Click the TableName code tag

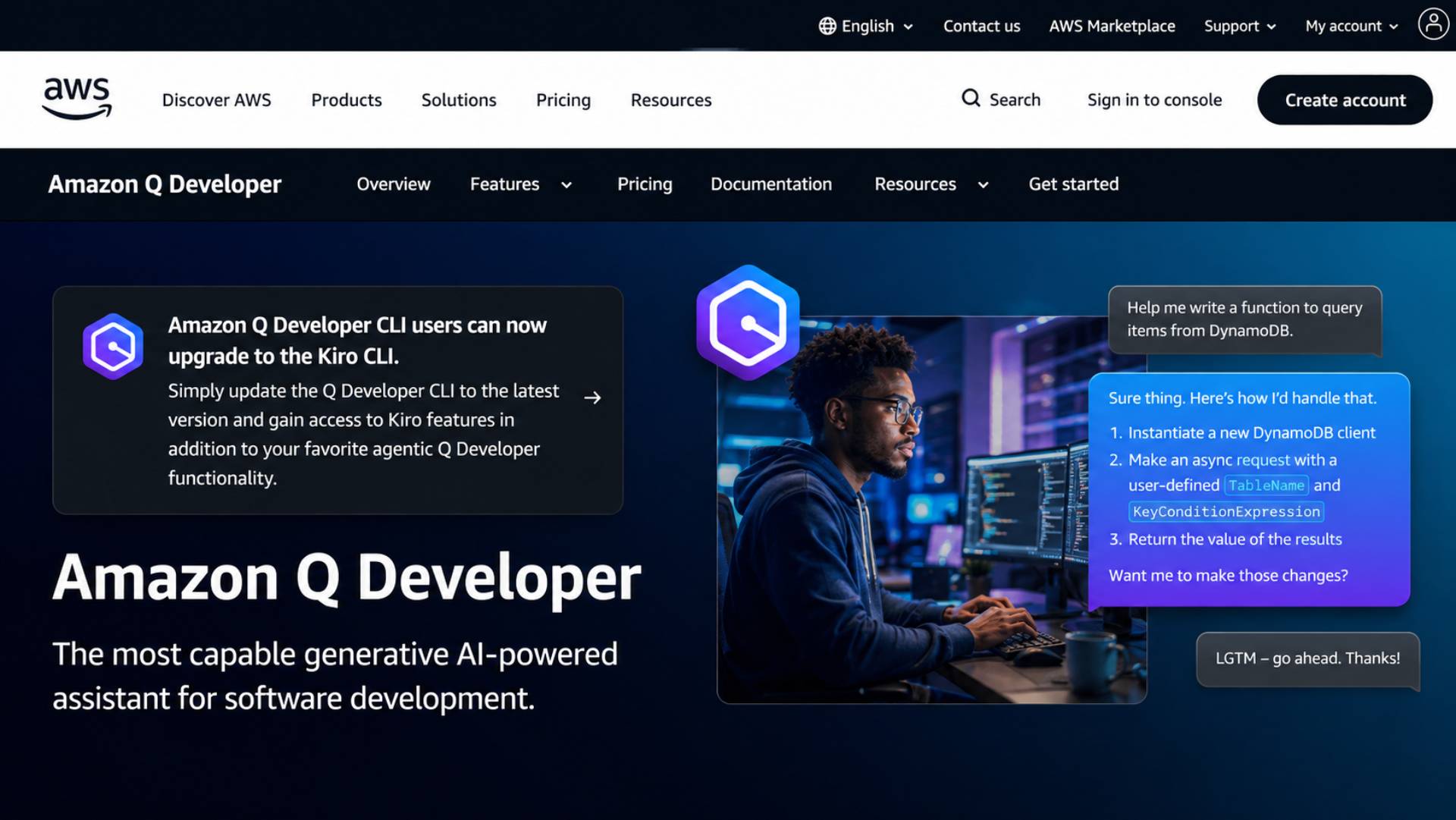[1266, 485]
